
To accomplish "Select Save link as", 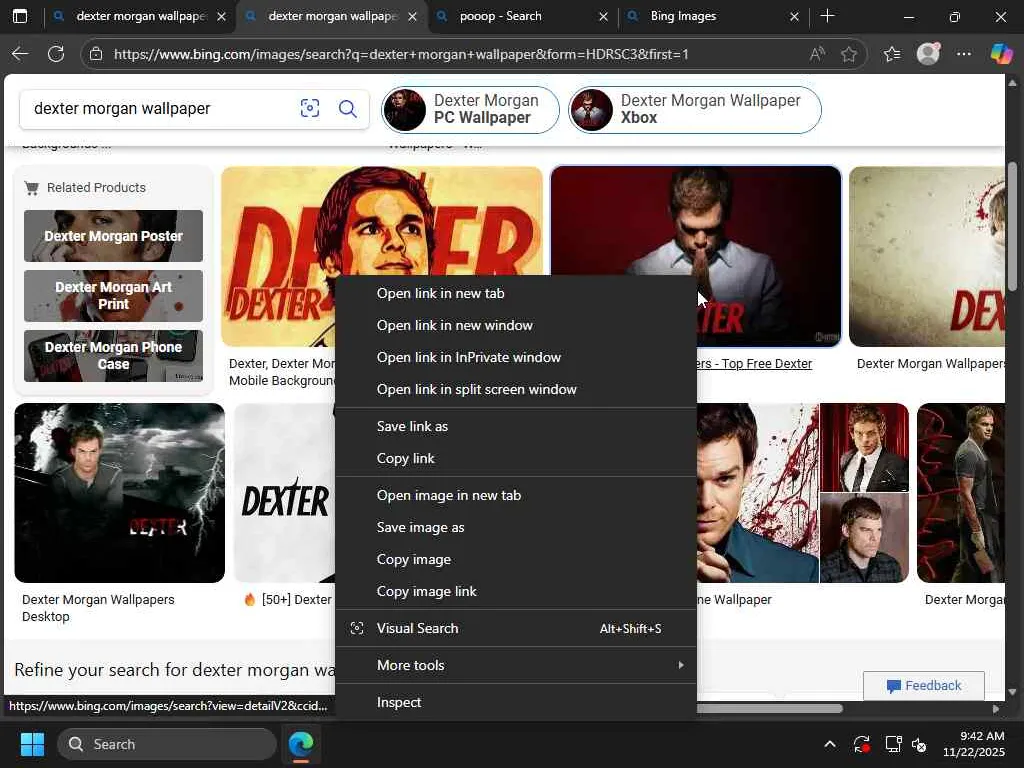I will [515, 426].
